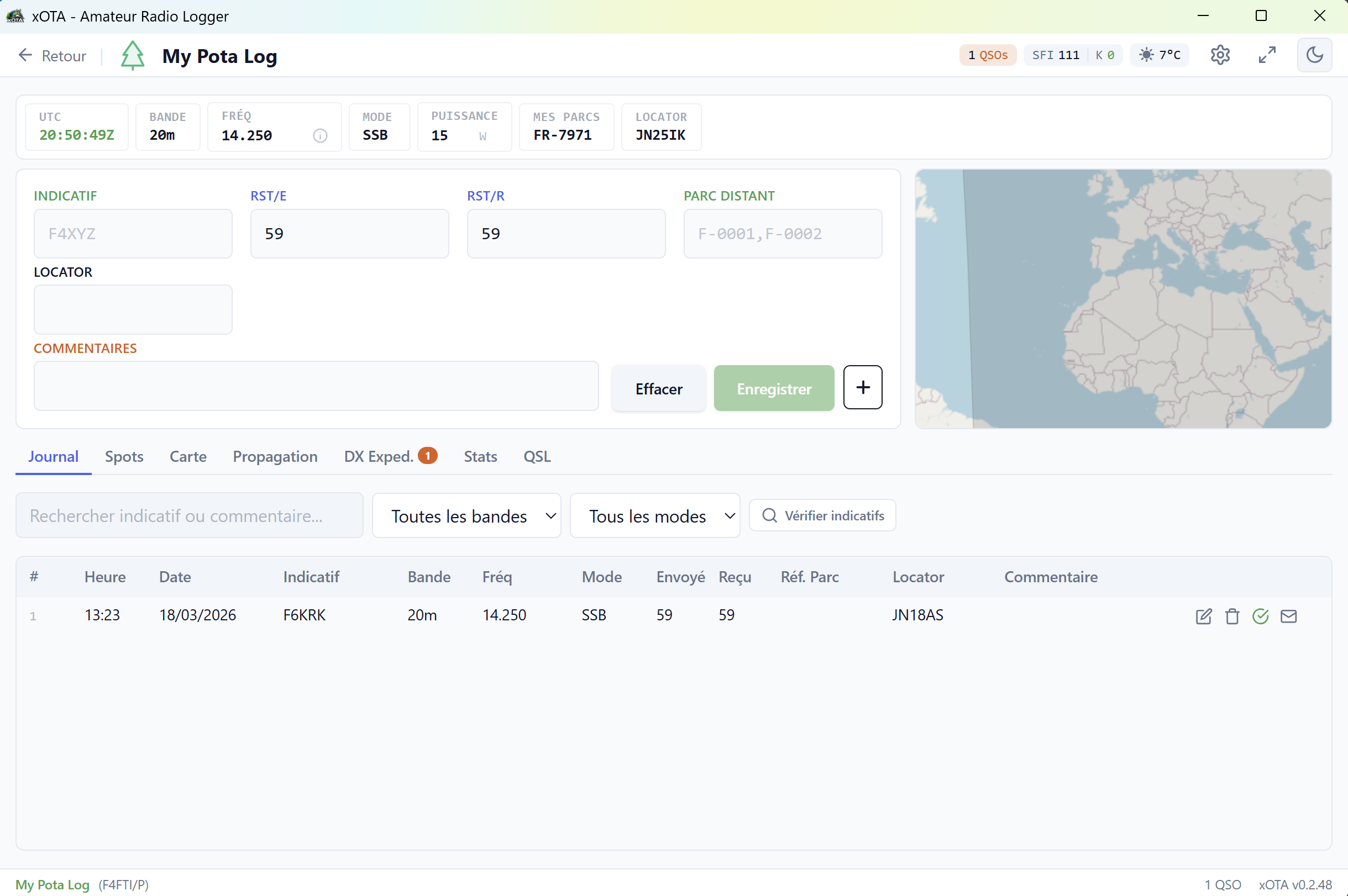The image size is (1348, 896).
Task: Click the F6KRK callsign cell
Action: (305, 615)
